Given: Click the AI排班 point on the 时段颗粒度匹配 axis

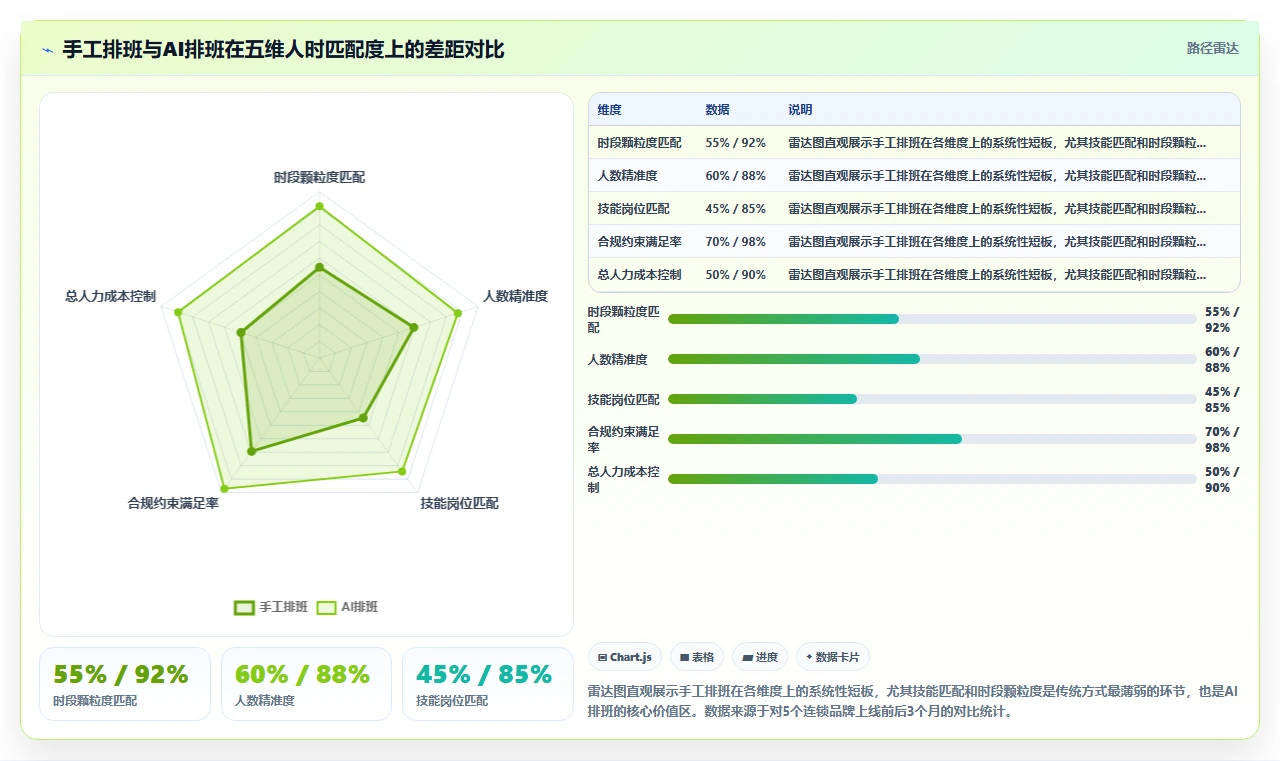Looking at the screenshot, I should (320, 207).
